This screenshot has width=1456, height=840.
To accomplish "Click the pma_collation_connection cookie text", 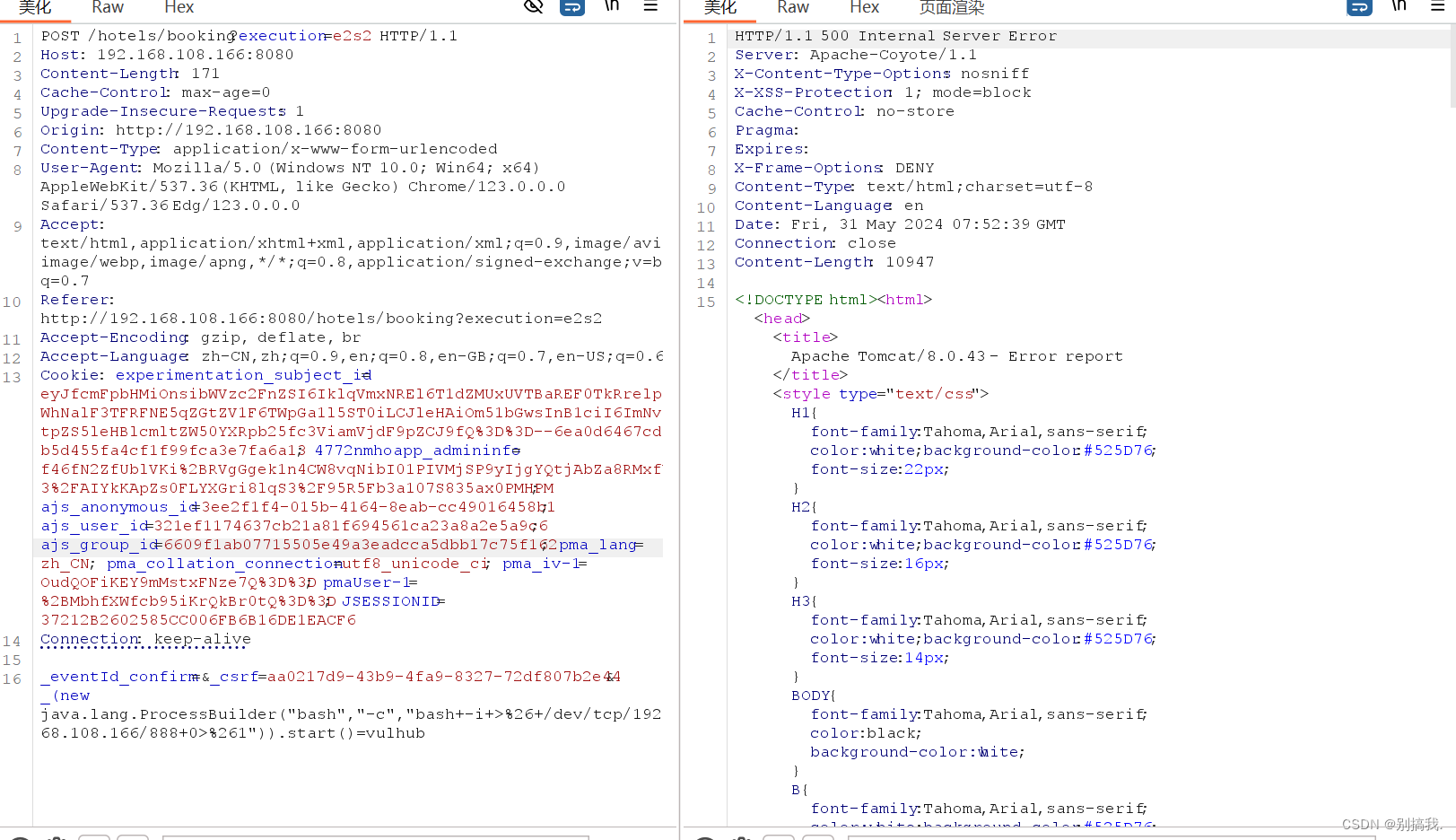I will coord(298,564).
